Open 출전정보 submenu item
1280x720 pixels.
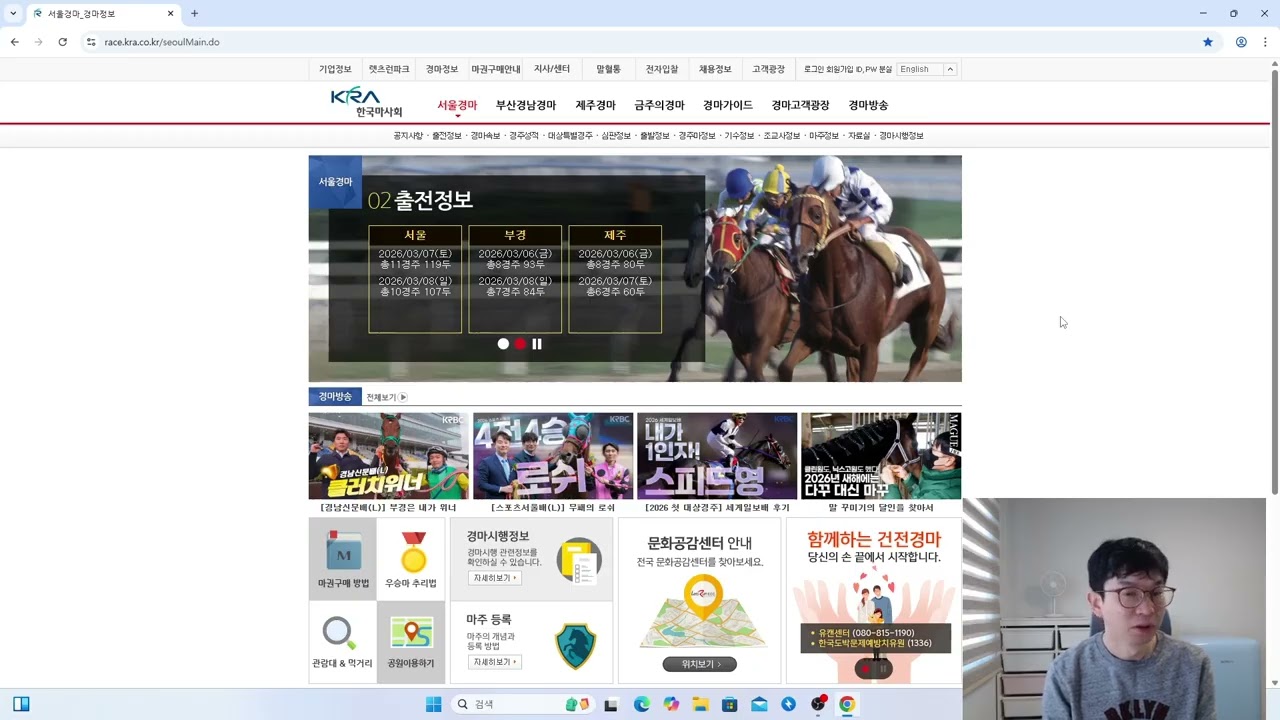(x=447, y=135)
